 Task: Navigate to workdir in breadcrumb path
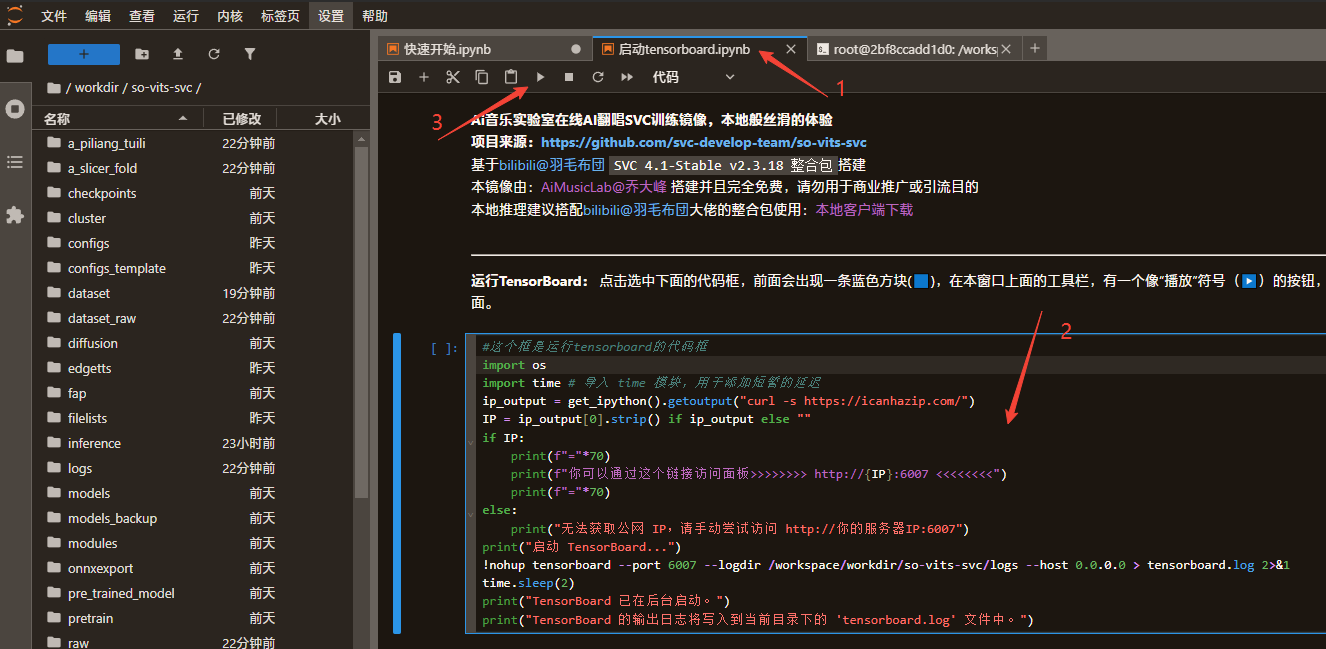pos(96,88)
